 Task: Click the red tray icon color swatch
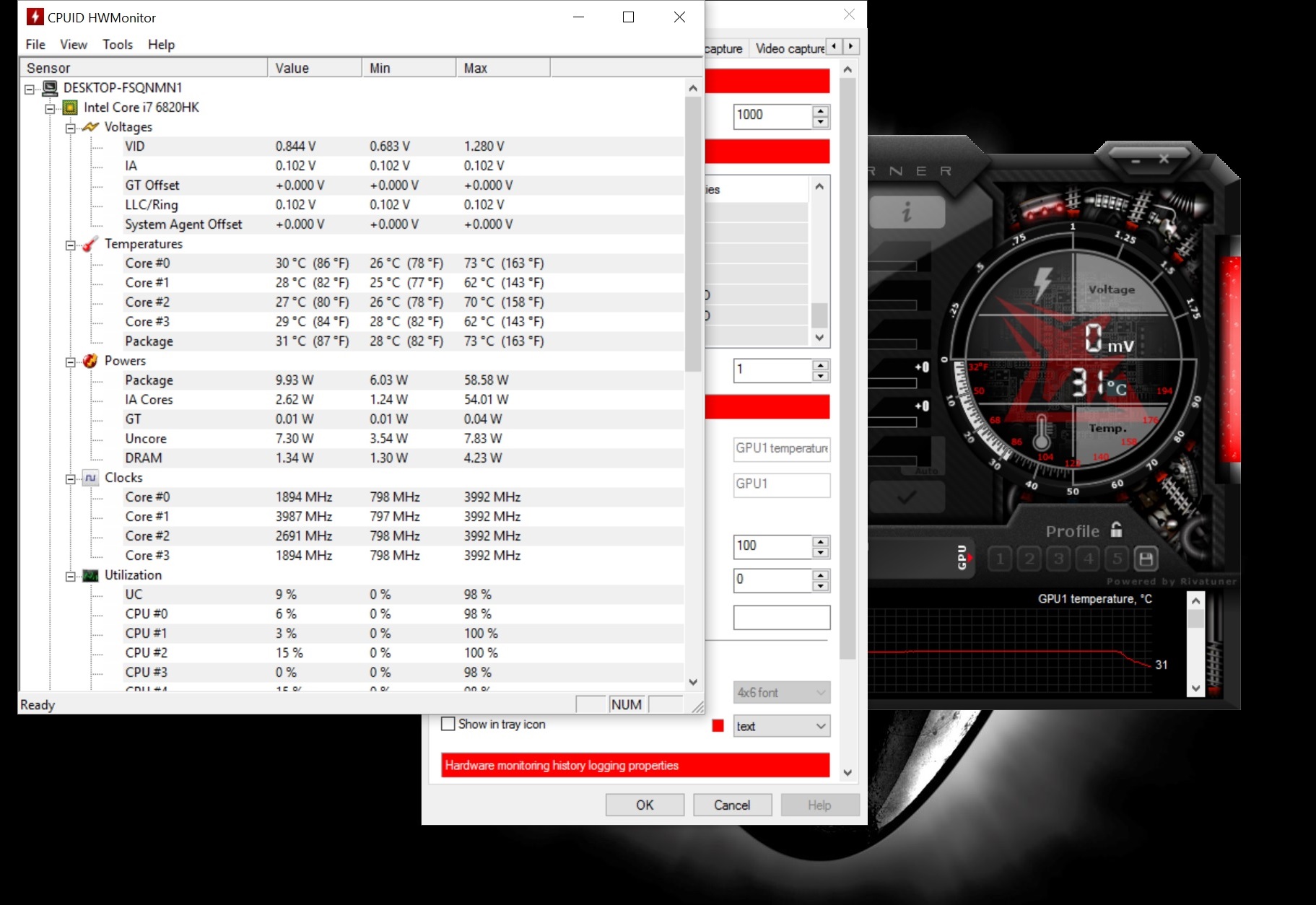[718, 726]
